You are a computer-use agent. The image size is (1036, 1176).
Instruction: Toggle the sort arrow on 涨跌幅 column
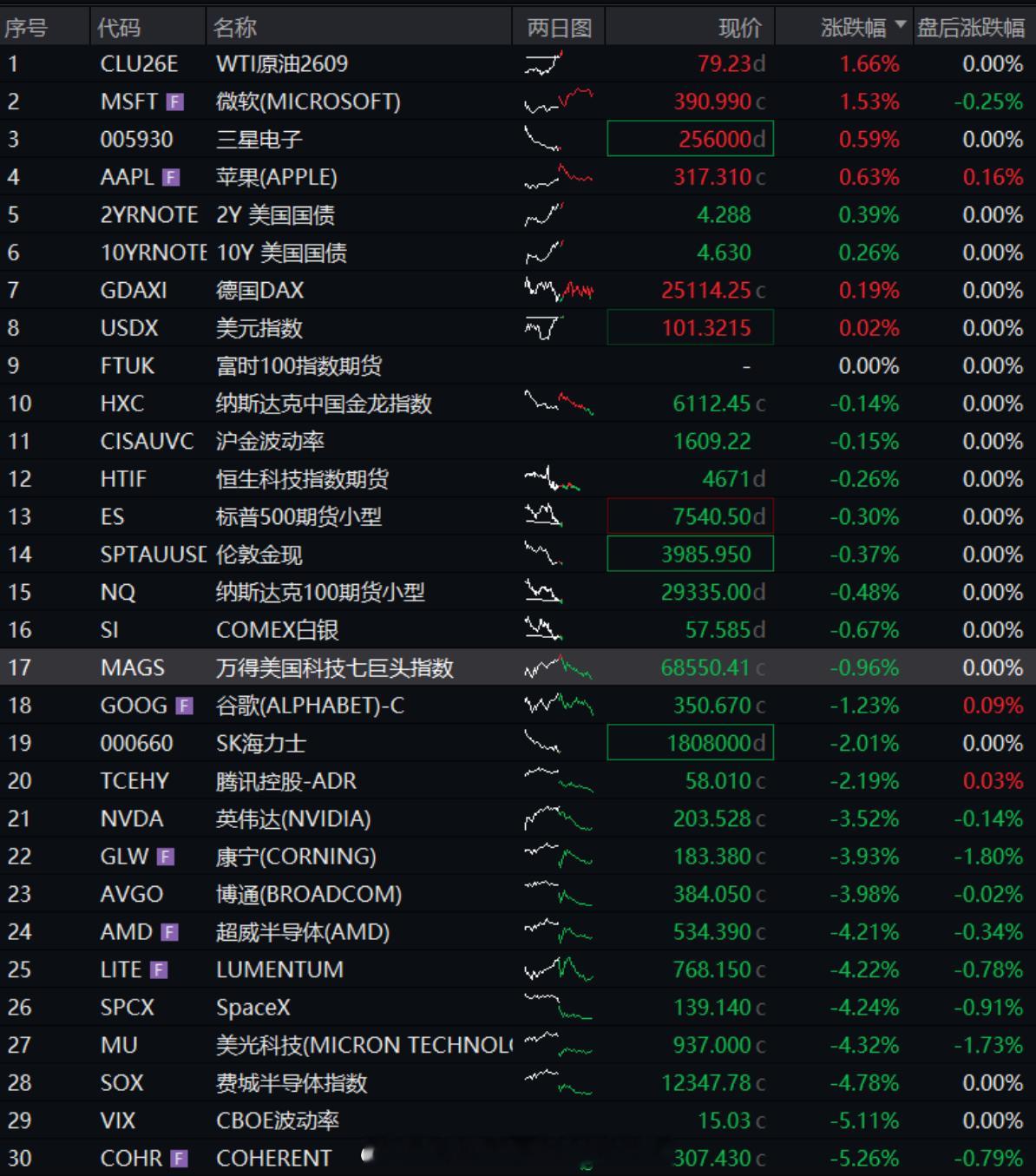(900, 25)
